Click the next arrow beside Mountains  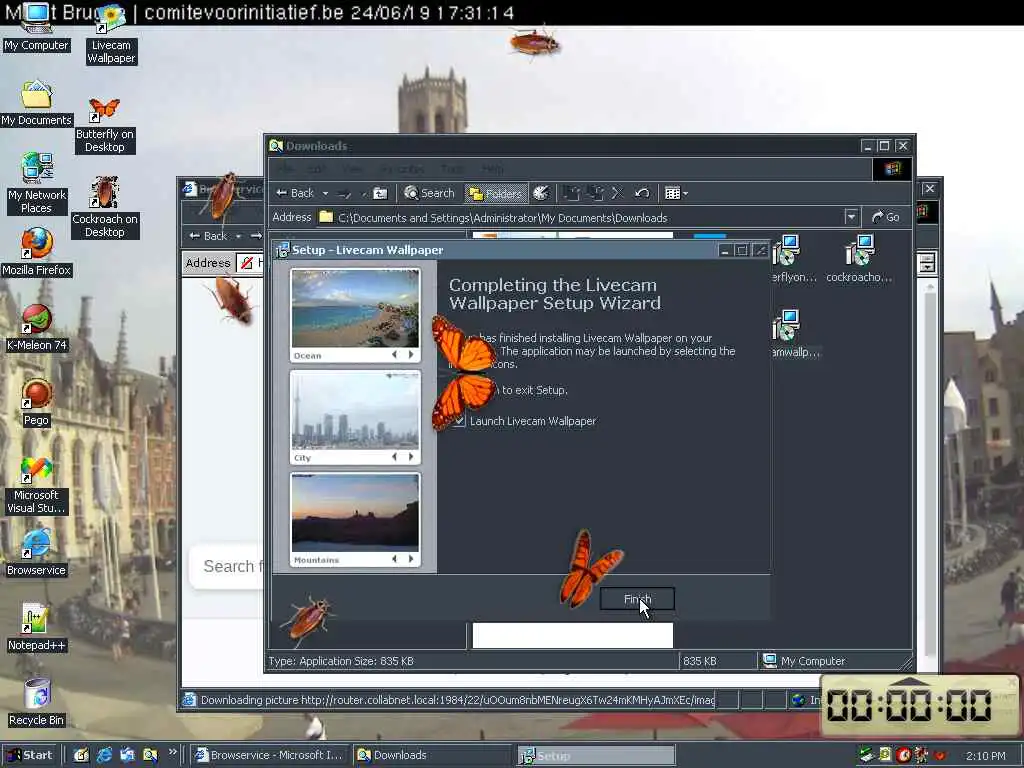click(x=411, y=559)
